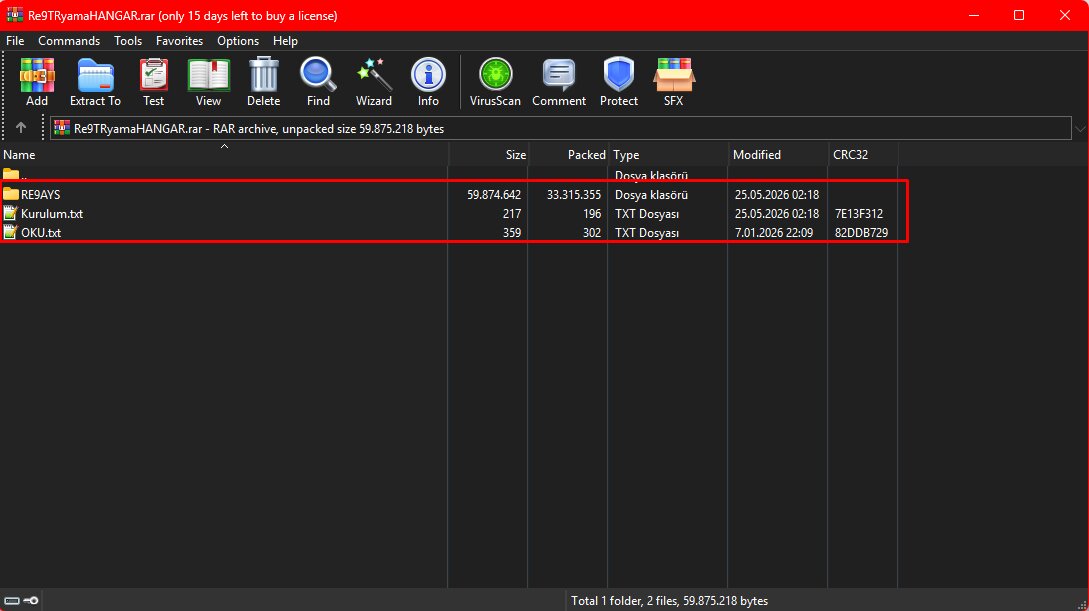
Task: Click the parent folder '..' icon
Action: tap(10, 174)
